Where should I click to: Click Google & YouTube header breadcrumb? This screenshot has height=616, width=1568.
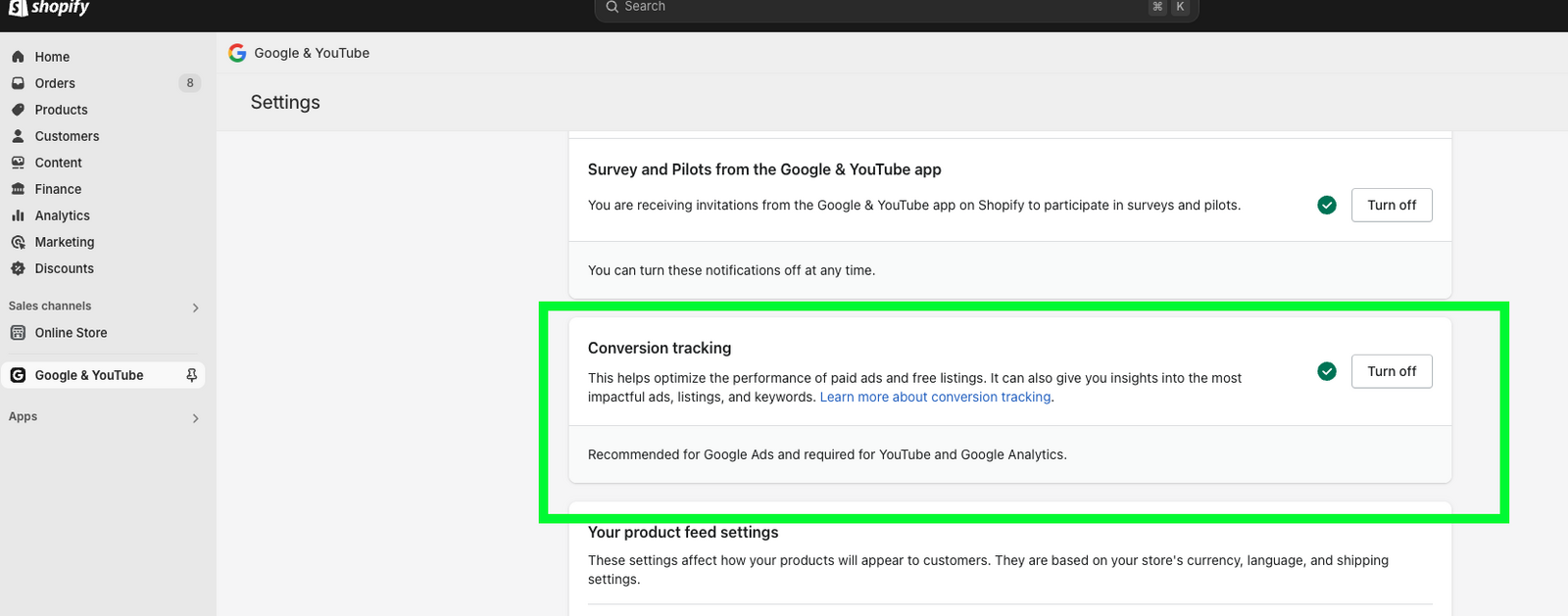click(311, 53)
